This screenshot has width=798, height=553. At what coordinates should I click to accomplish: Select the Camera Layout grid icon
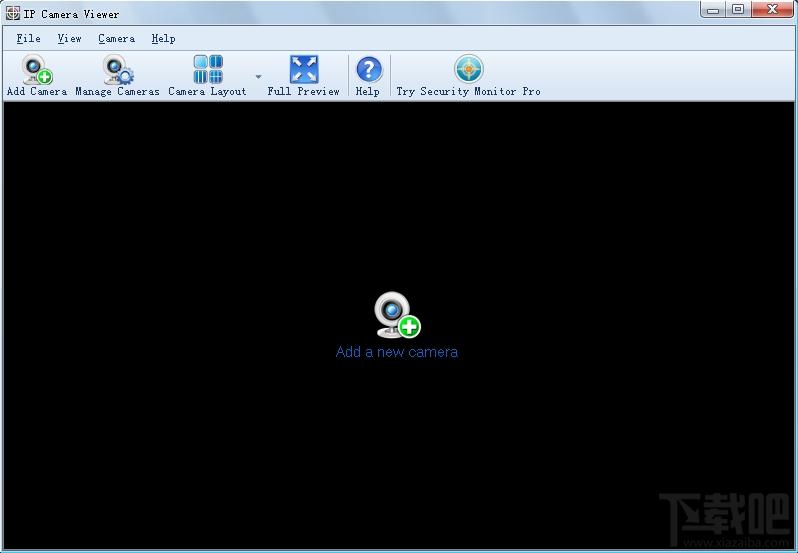click(x=208, y=69)
